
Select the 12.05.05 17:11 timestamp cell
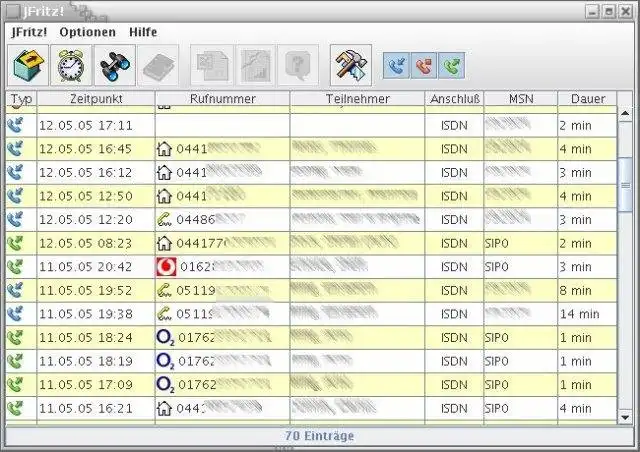pos(96,125)
